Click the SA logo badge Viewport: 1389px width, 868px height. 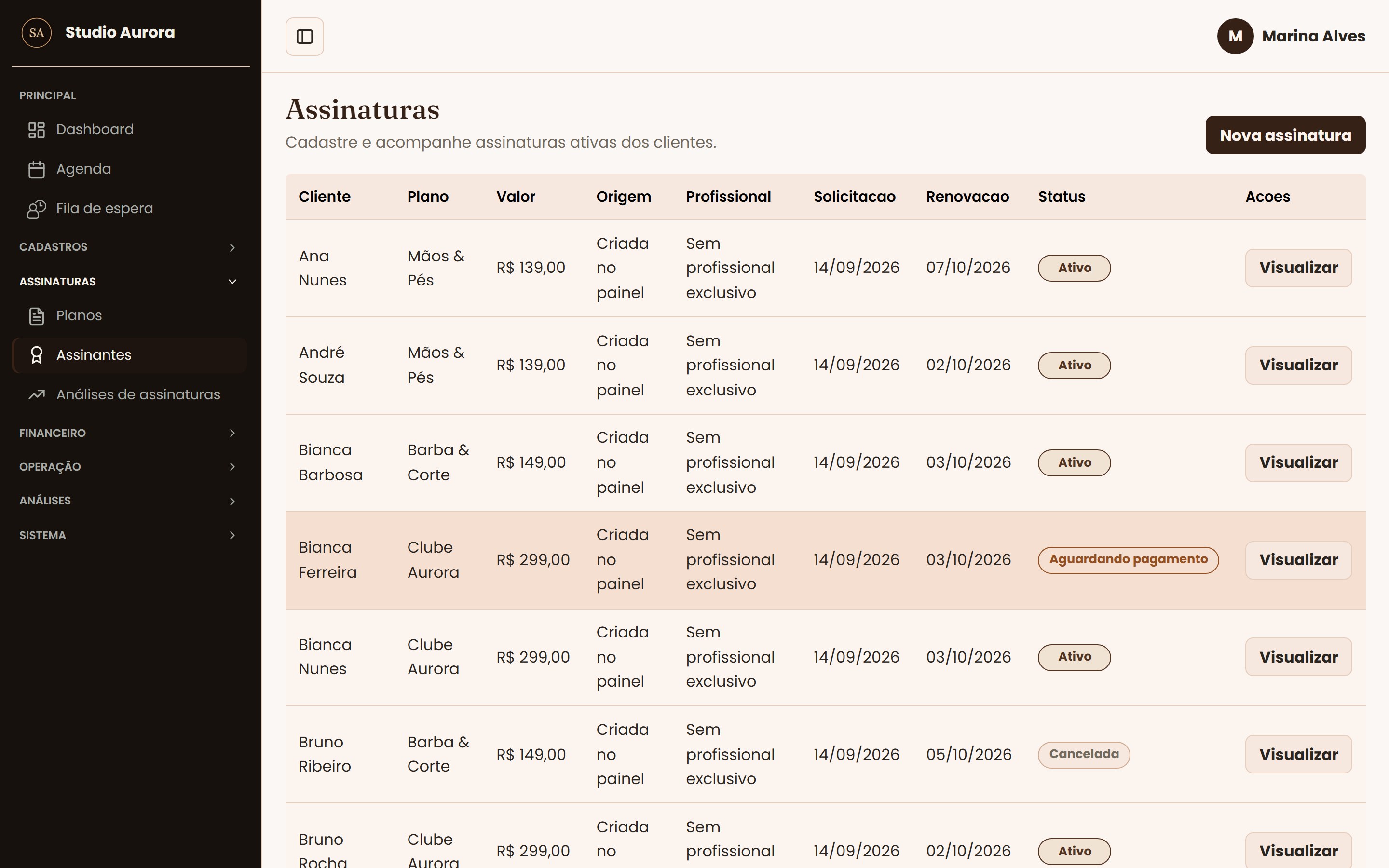tap(37, 33)
